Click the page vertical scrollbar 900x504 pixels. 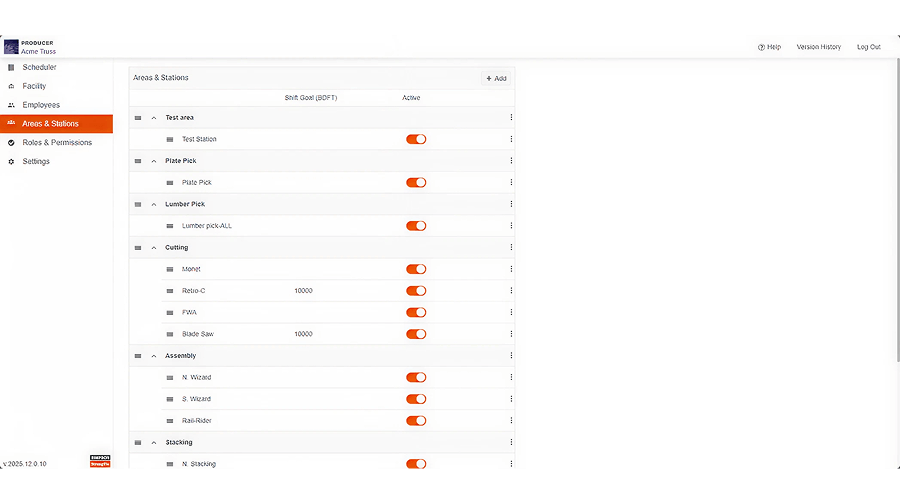(x=898, y=210)
